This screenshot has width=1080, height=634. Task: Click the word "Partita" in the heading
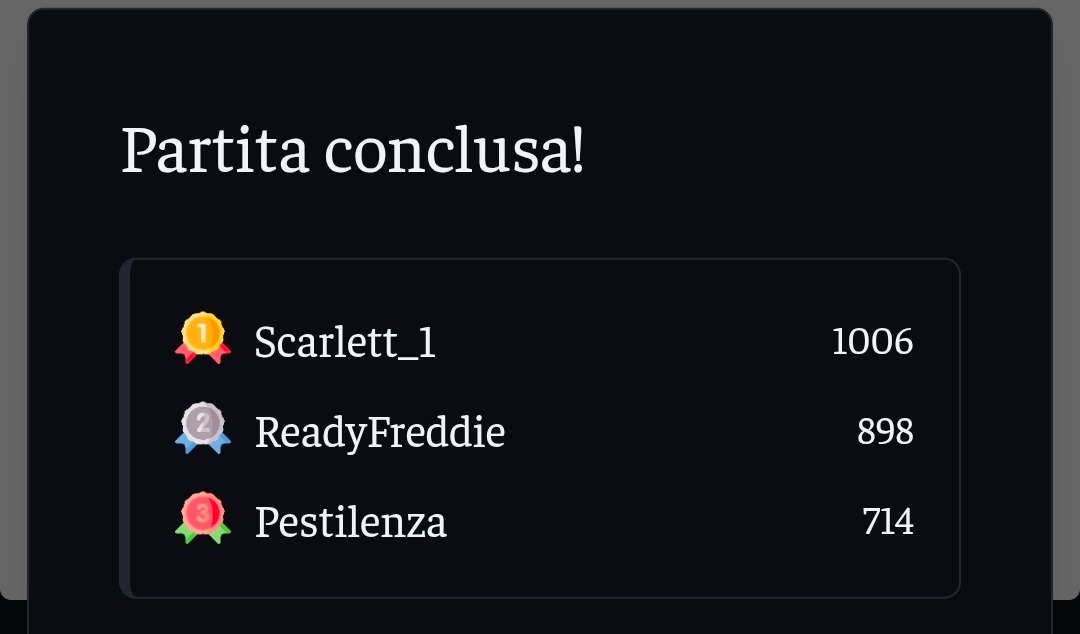[x=215, y=152]
